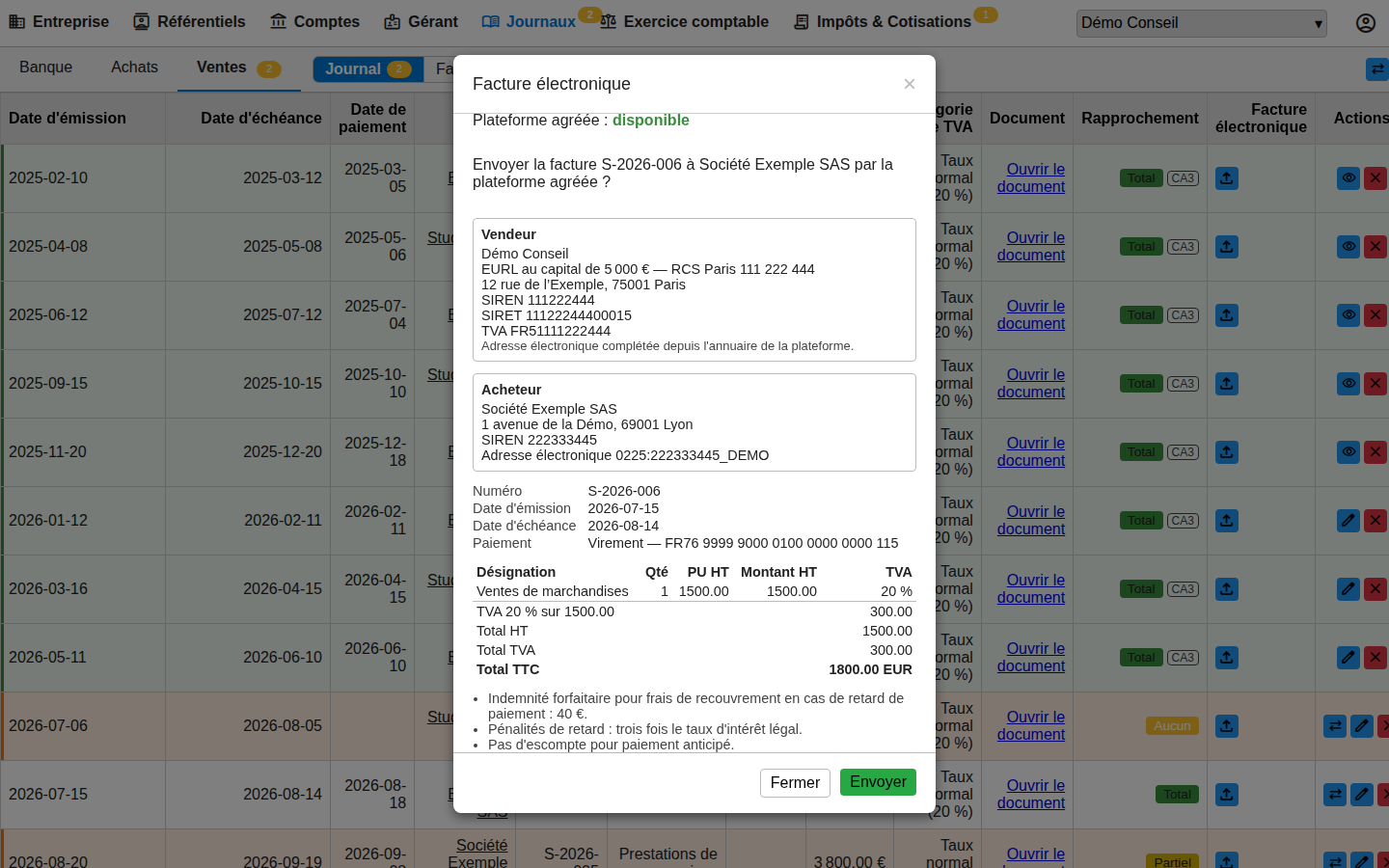
Task: Expand the Démo Conseil company dropdown
Action: [x=1201, y=23]
